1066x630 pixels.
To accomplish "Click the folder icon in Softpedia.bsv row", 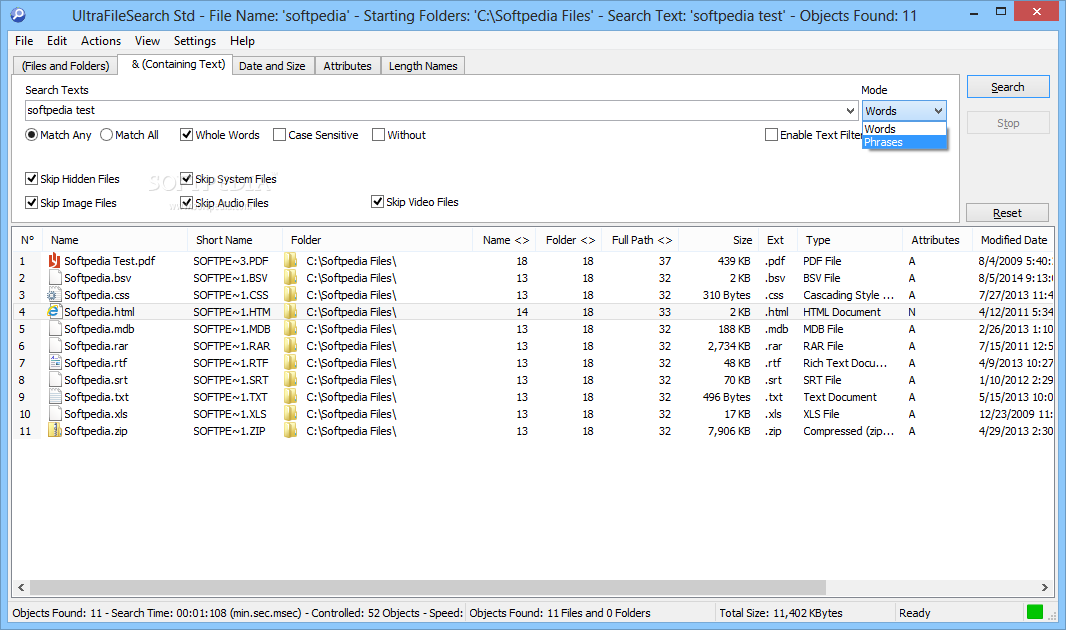I will coord(291,277).
